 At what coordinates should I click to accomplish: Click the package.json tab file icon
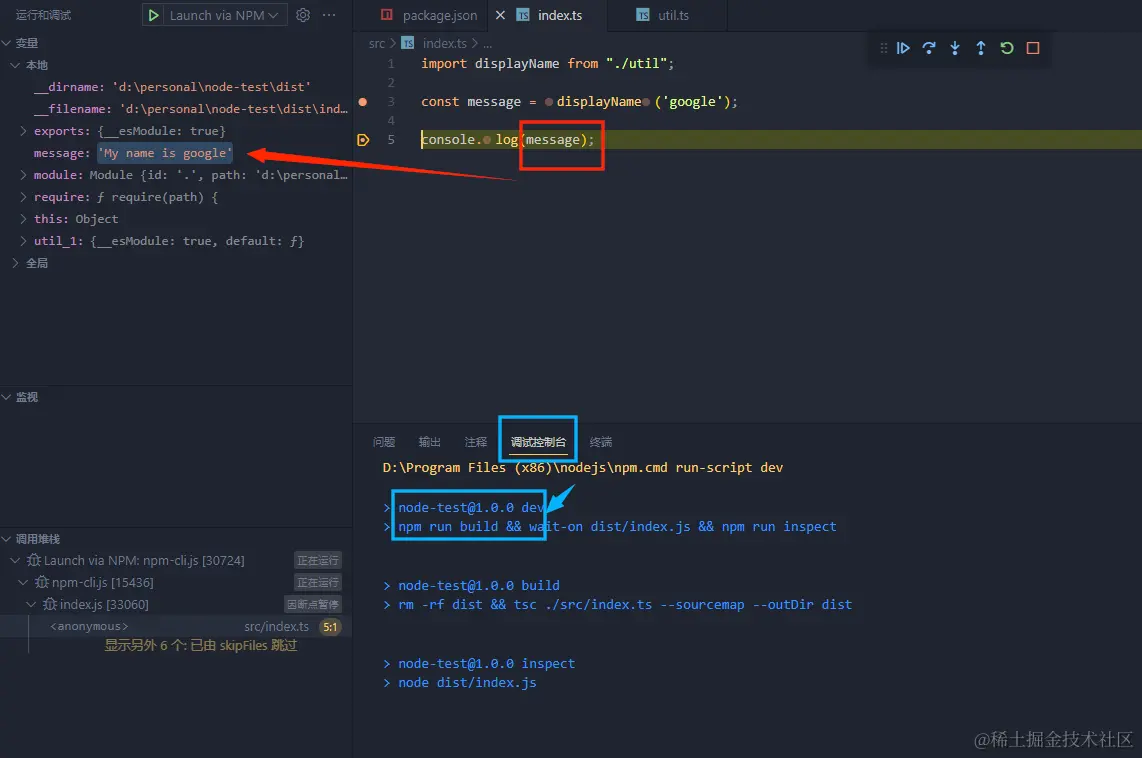coord(387,15)
